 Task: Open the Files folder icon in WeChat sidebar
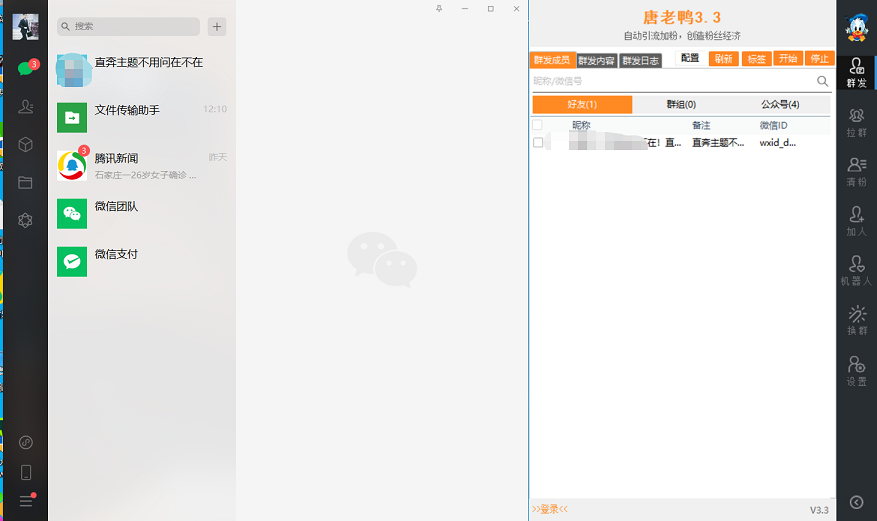[x=25, y=182]
